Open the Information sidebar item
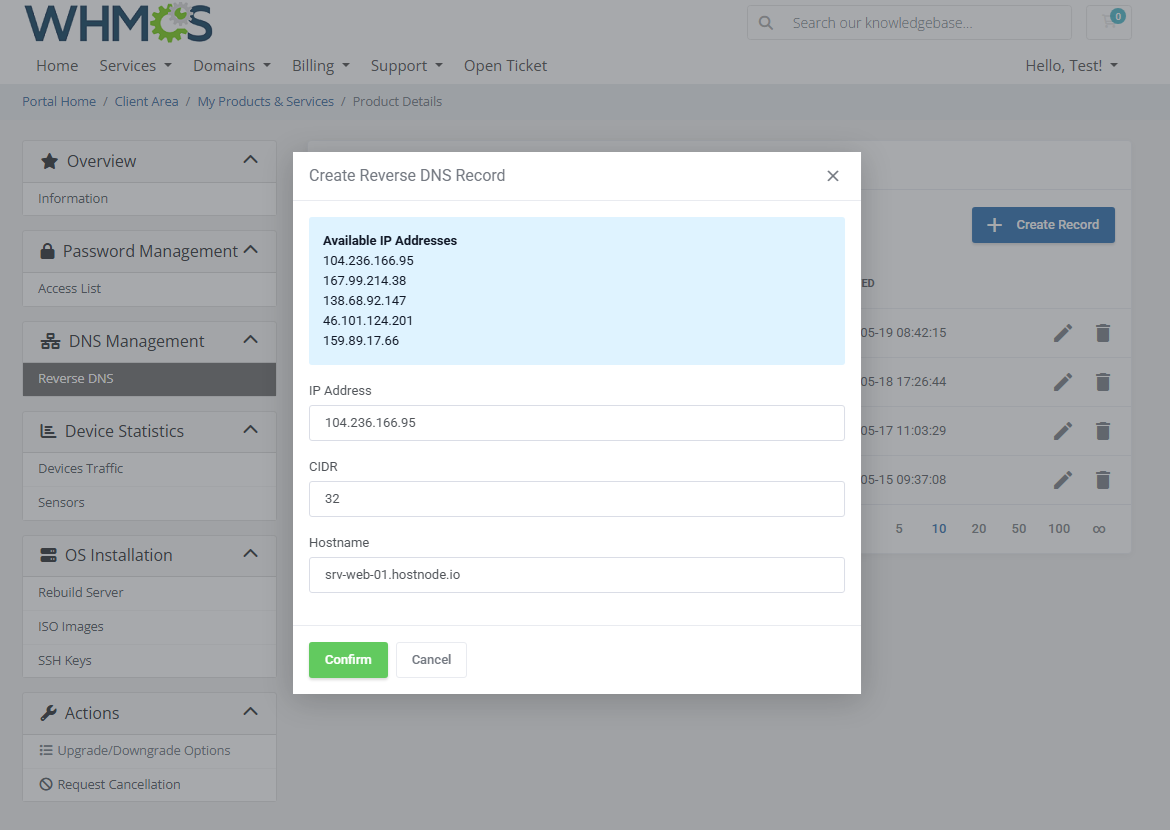1170x830 pixels. [149, 199]
